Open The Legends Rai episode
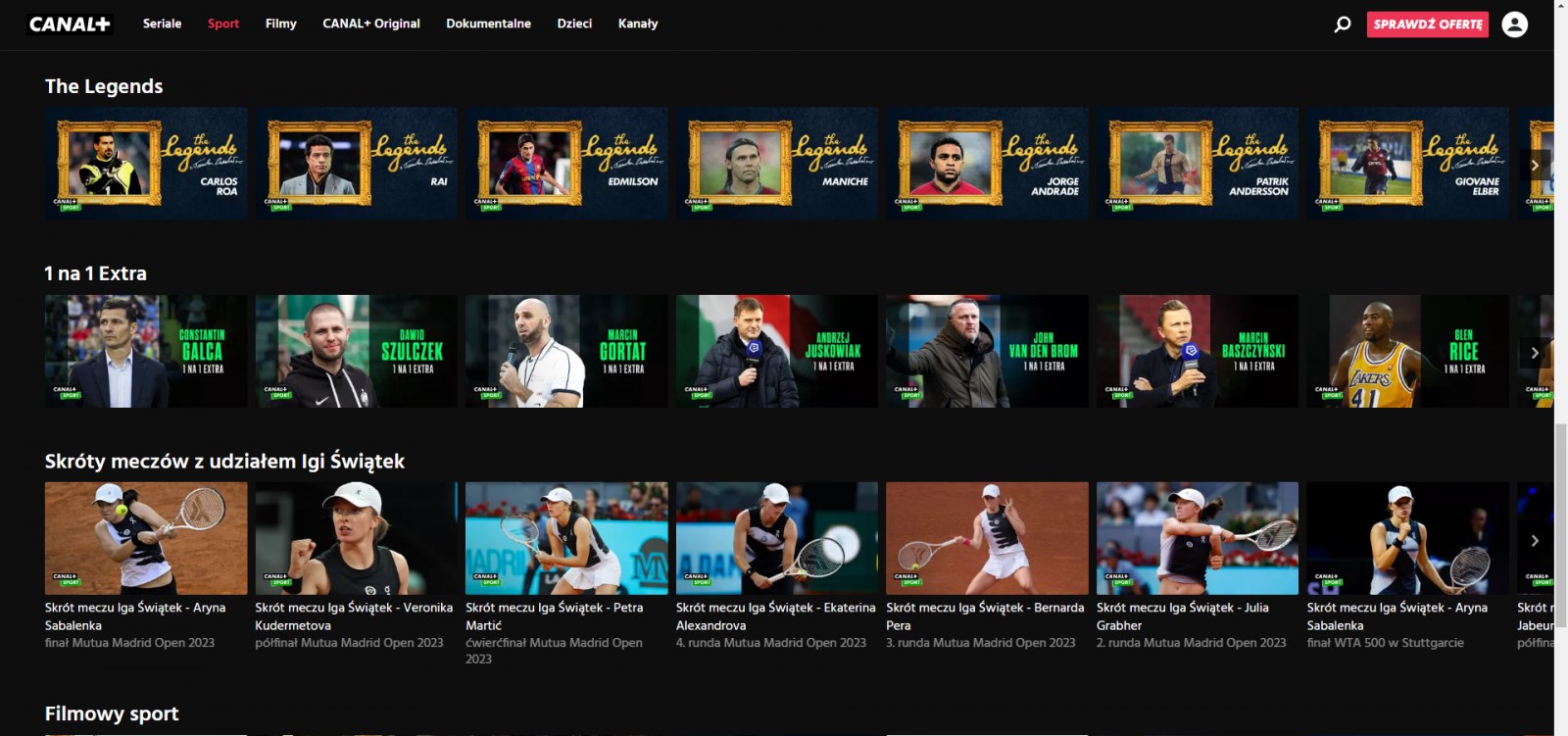The width and height of the screenshot is (1568, 736). pyautogui.click(x=357, y=164)
